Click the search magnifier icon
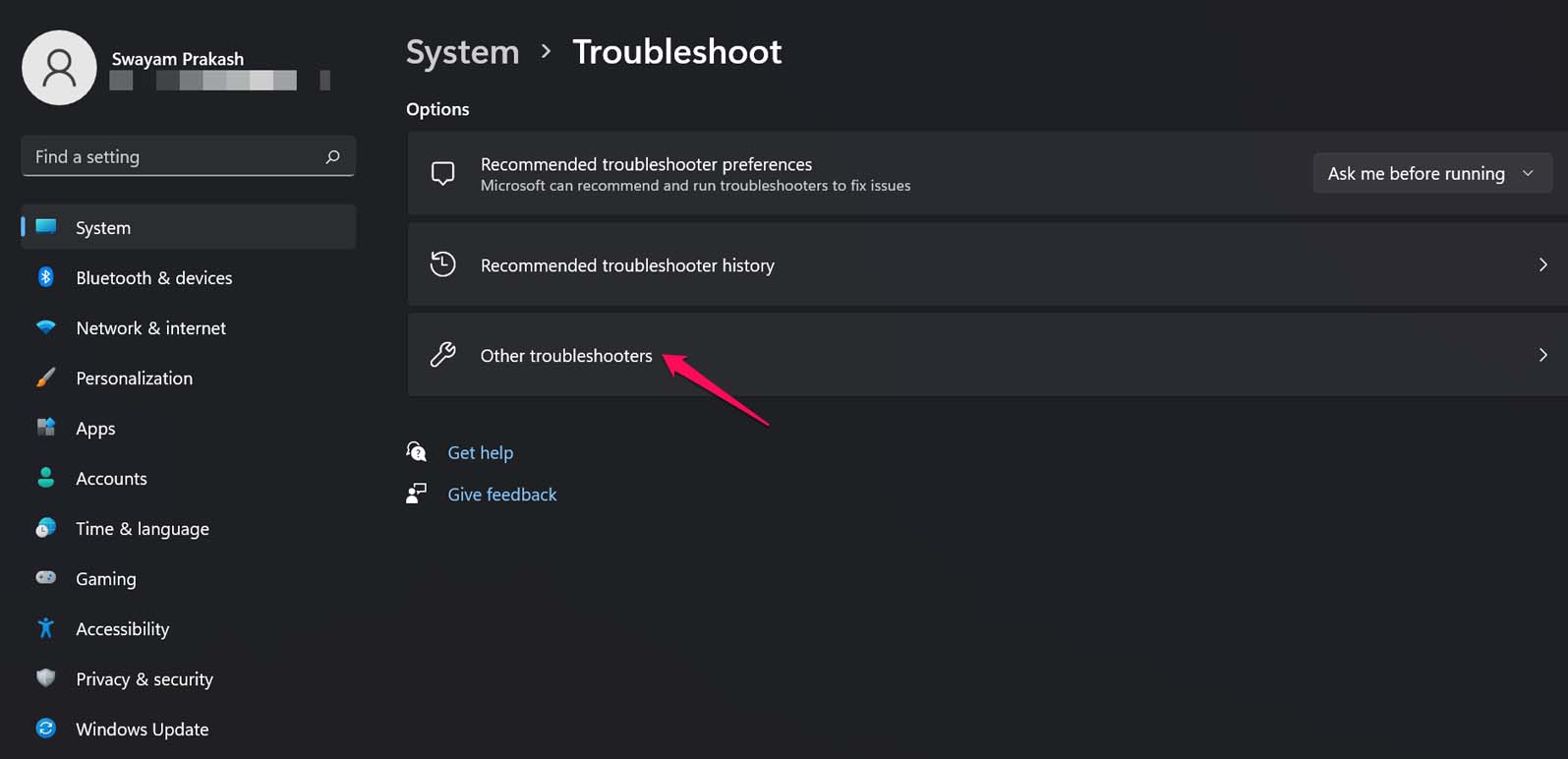The image size is (1568, 759). (x=332, y=156)
